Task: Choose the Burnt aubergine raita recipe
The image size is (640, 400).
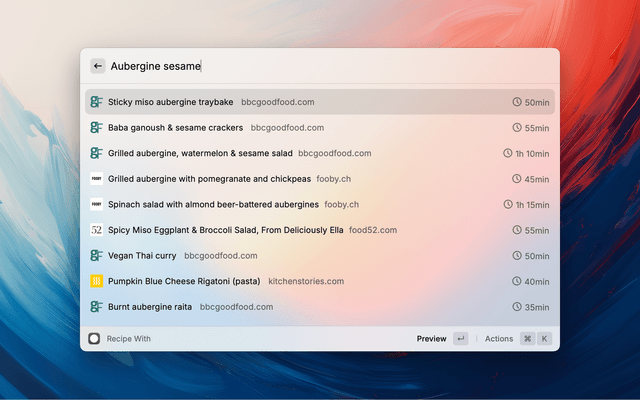Action: 150,307
